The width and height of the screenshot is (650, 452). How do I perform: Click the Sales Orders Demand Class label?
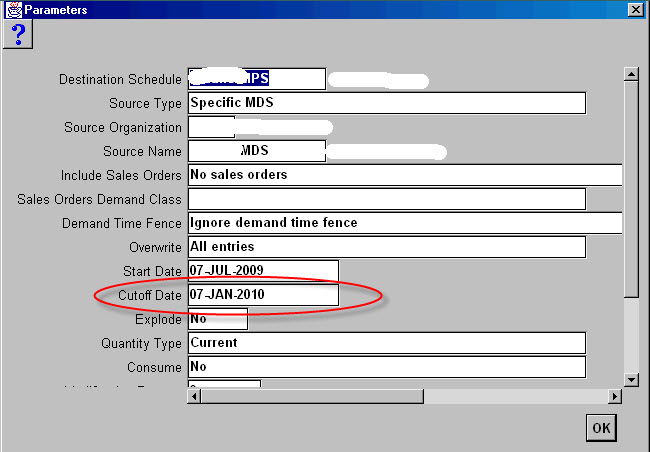click(99, 199)
